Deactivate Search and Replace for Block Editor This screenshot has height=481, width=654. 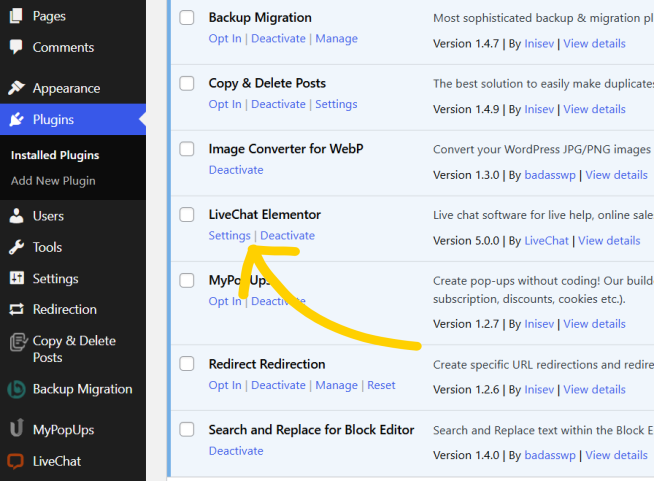point(236,451)
